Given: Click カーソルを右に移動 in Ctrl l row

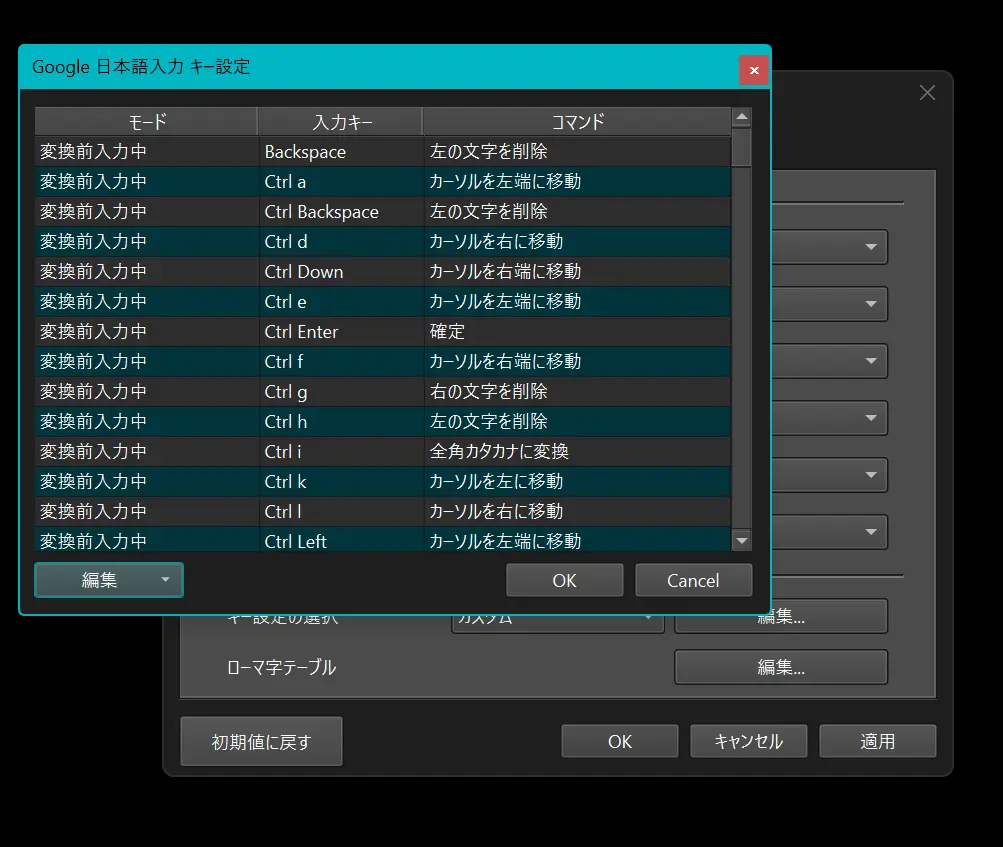Looking at the screenshot, I should 577,512.
